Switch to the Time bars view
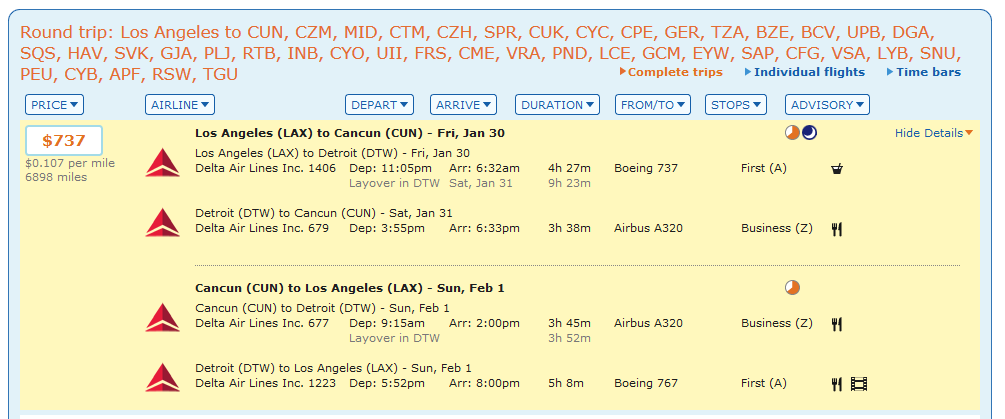 tap(928, 72)
